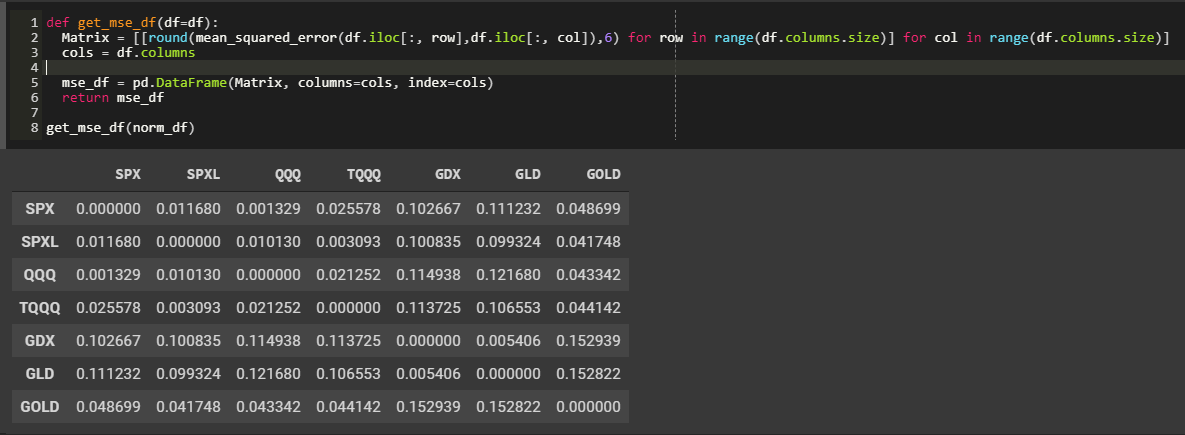Screen dimensions: 1185x435
Task: Click 0.152939 in the GDX row
Action: 589,341
